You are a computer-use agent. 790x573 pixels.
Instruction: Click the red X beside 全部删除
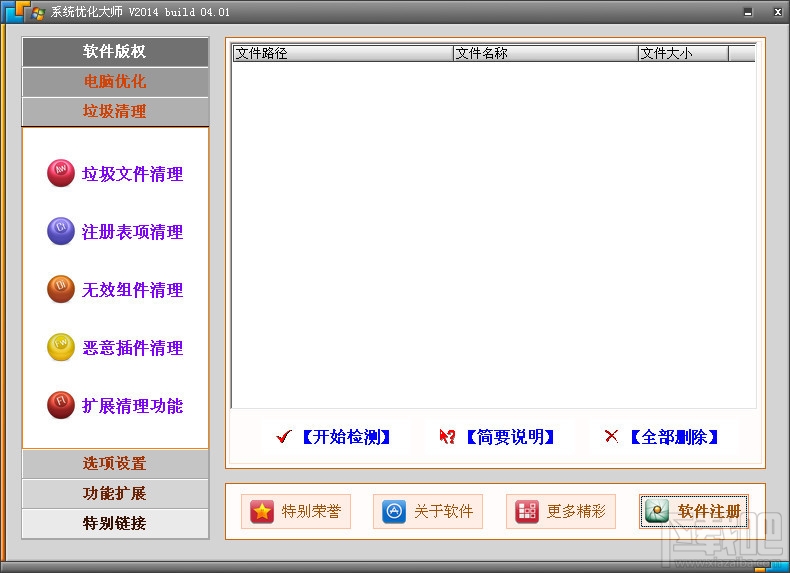point(611,436)
